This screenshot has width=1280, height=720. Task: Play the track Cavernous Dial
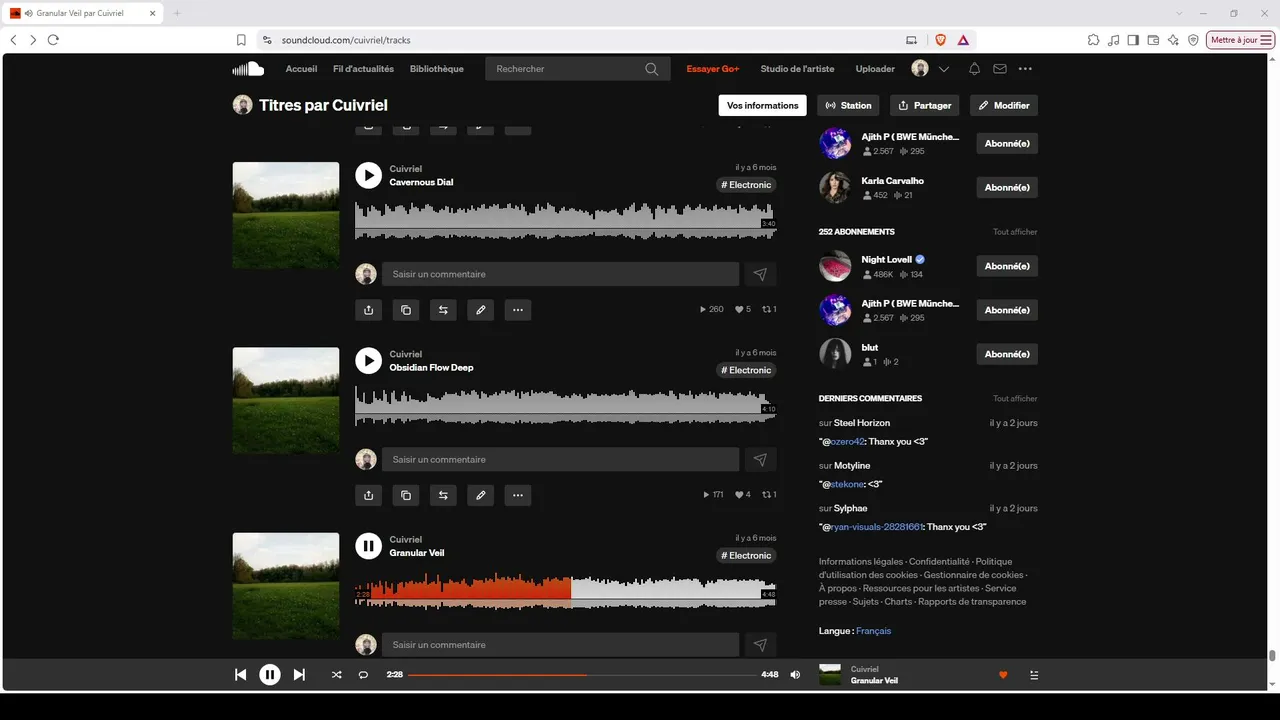[x=368, y=175]
